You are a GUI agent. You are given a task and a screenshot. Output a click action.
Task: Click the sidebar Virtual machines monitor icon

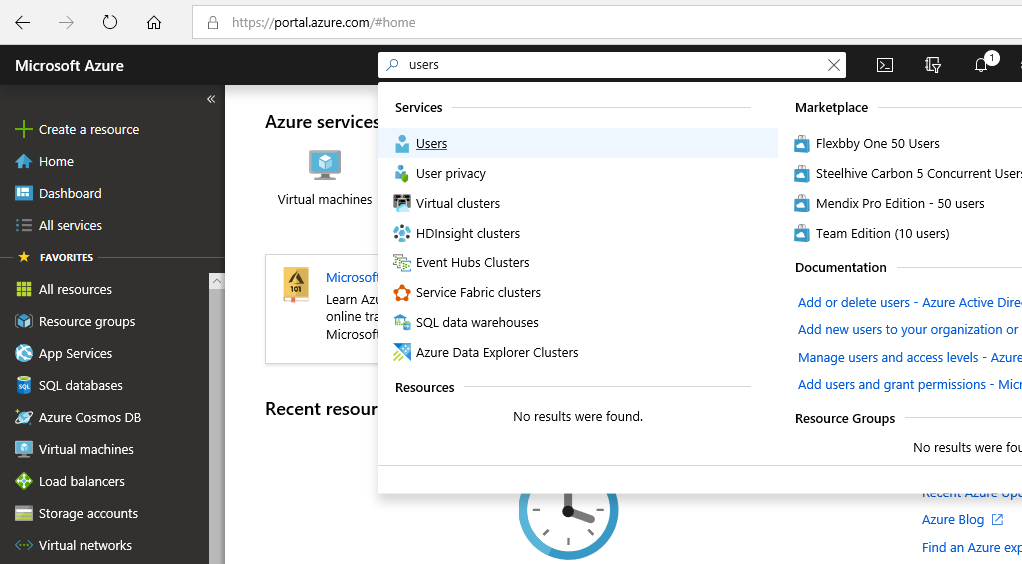pyautogui.click(x=23, y=449)
